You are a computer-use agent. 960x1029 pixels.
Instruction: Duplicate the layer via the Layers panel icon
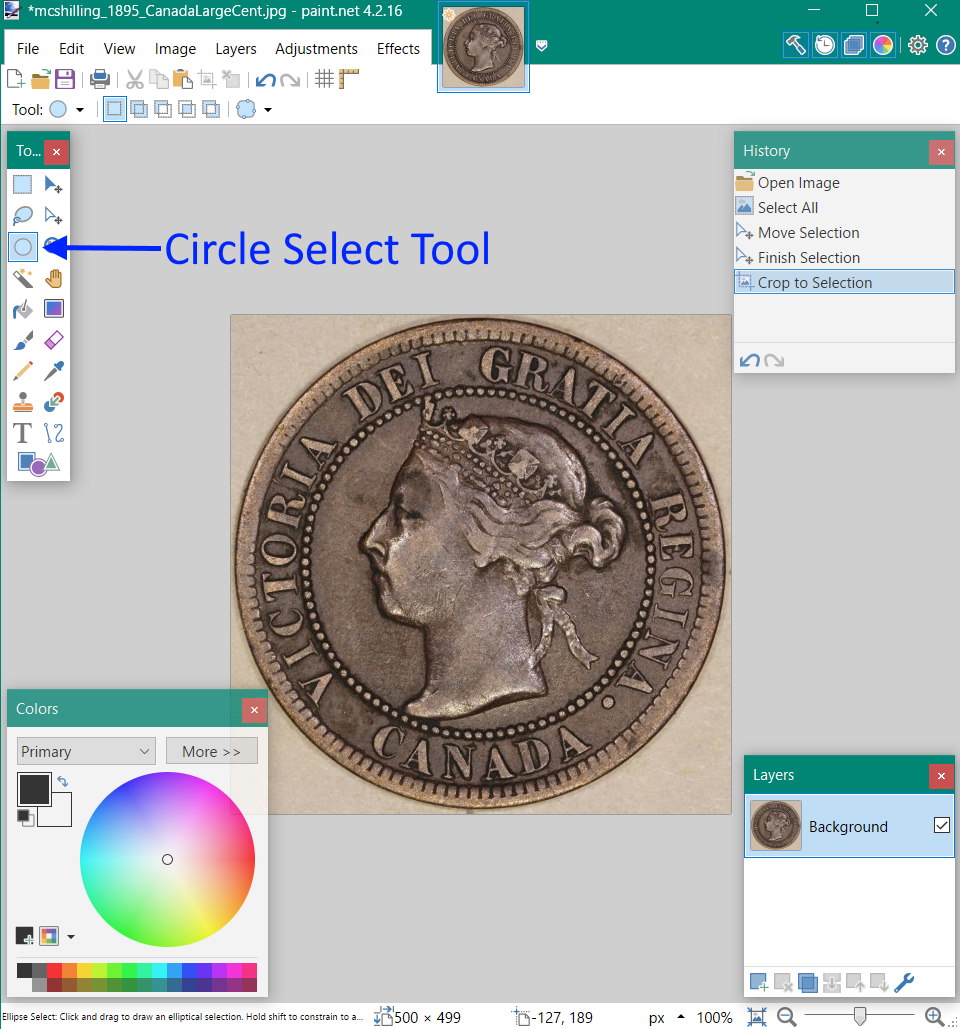pos(808,982)
